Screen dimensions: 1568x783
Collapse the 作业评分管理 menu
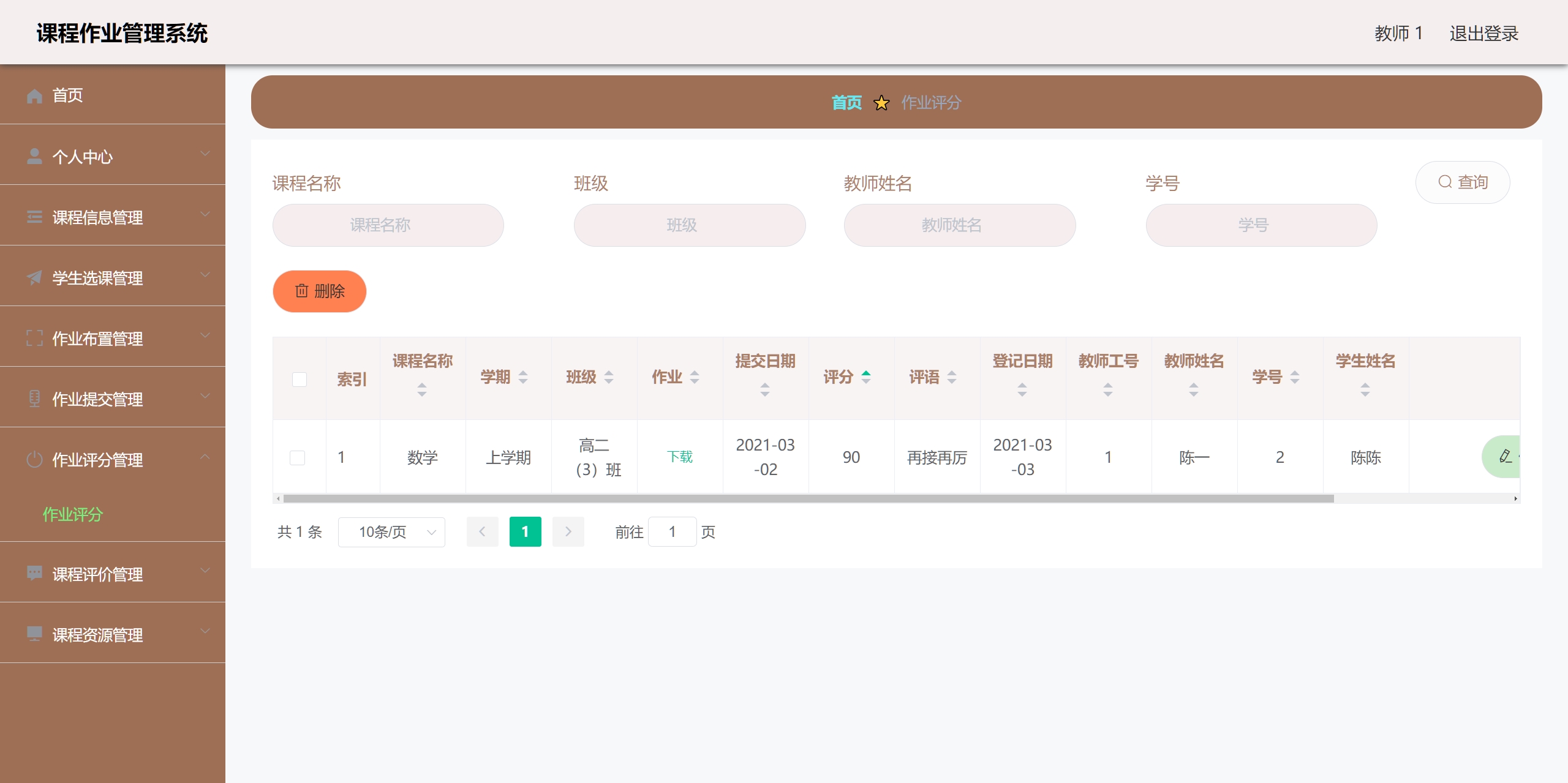(205, 457)
